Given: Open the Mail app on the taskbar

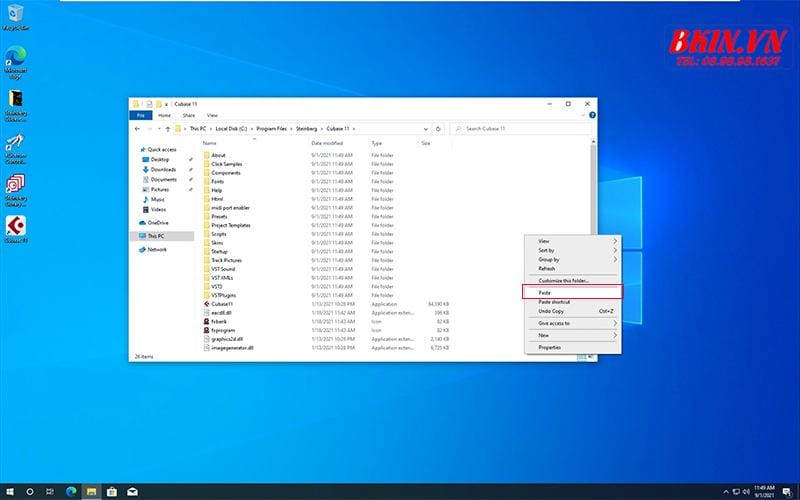Looking at the screenshot, I should 132,492.
